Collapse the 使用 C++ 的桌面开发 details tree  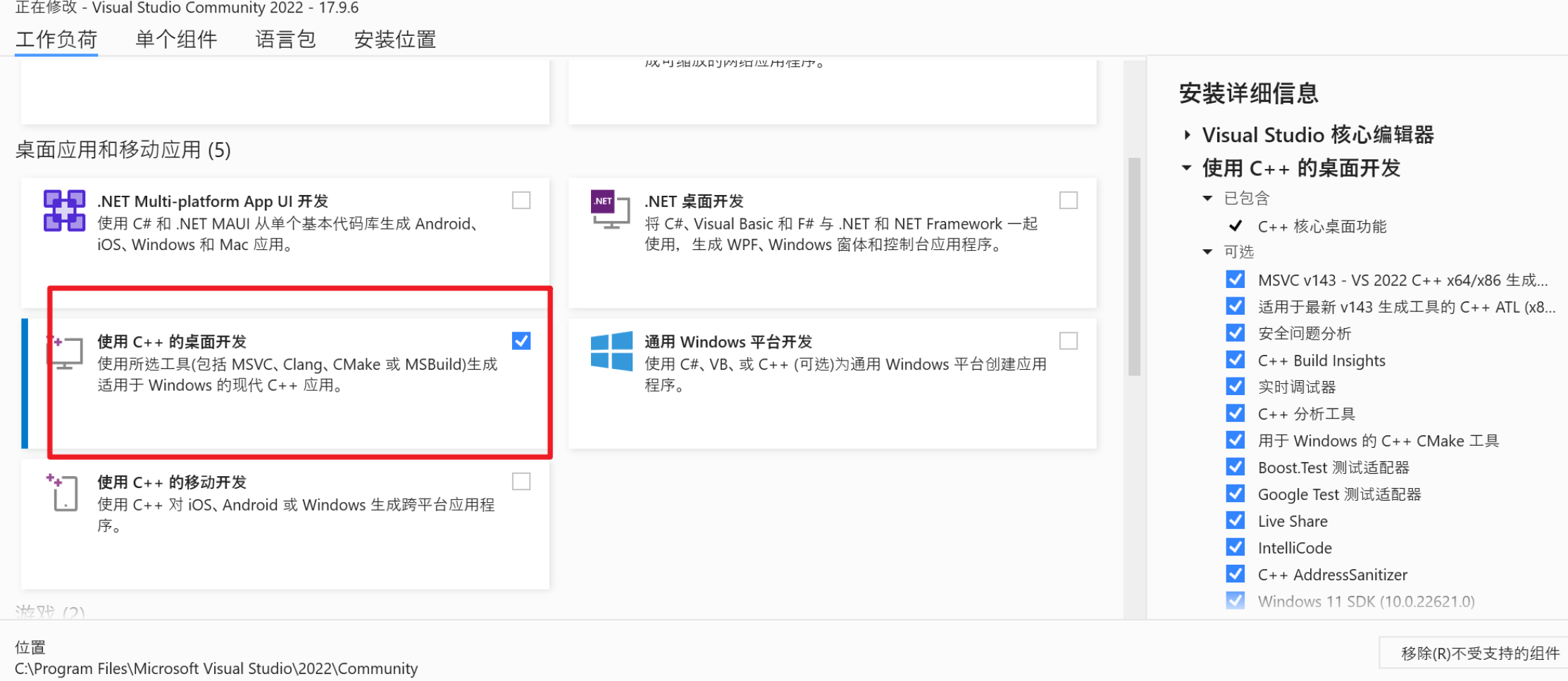(x=1187, y=168)
